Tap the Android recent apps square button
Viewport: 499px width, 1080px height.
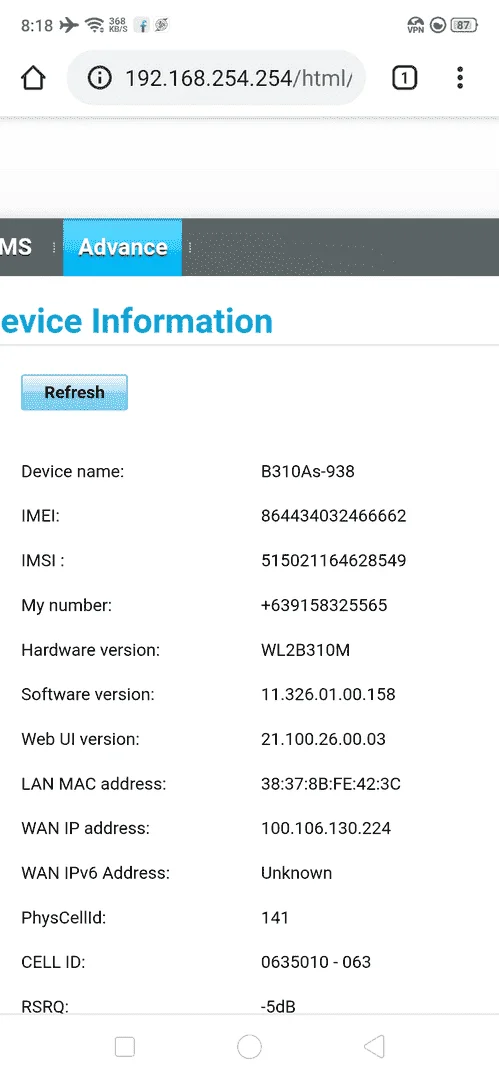125,1047
